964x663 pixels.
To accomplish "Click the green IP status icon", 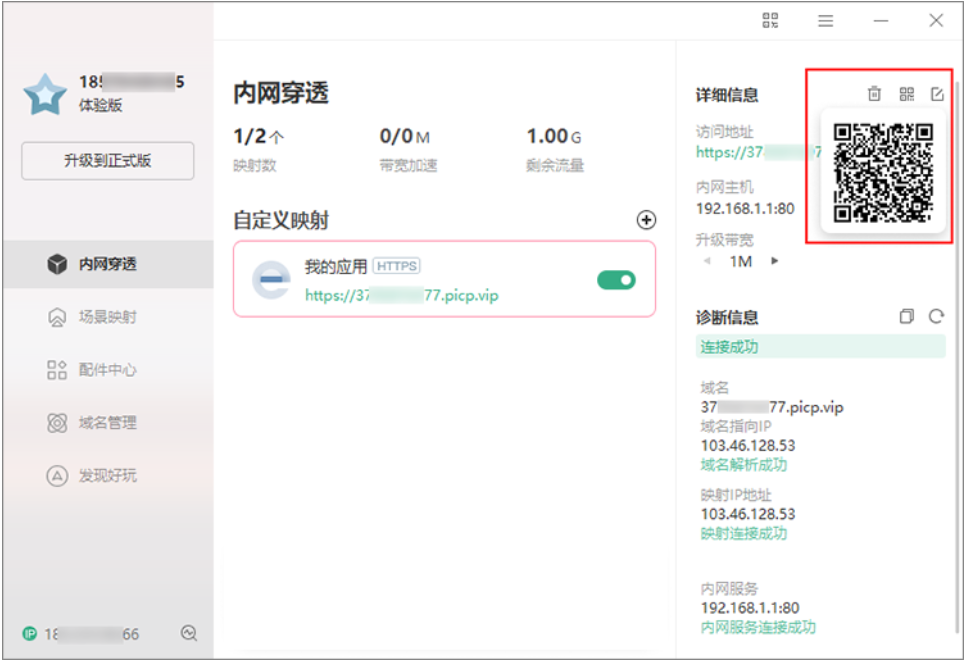I will coord(30,633).
